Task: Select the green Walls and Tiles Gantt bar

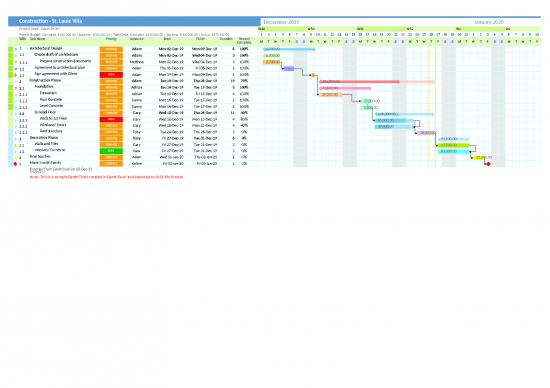Action: [x=454, y=145]
